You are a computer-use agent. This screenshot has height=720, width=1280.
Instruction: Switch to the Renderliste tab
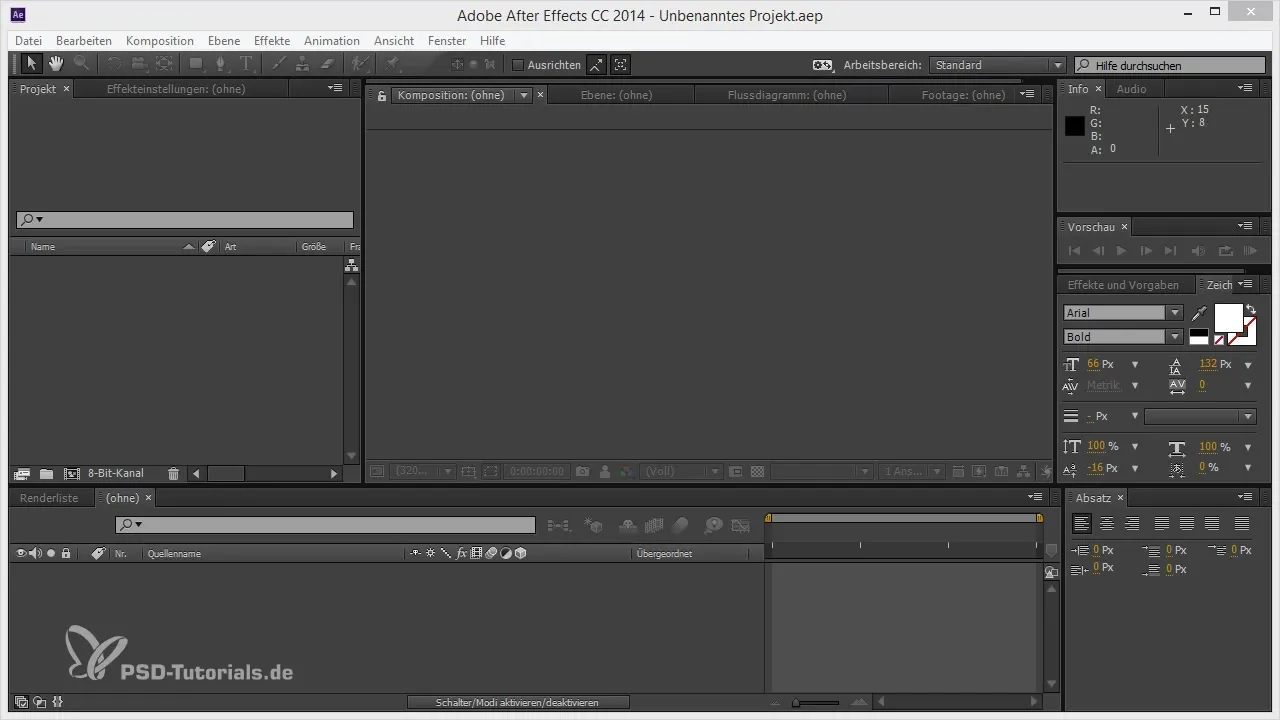49,497
